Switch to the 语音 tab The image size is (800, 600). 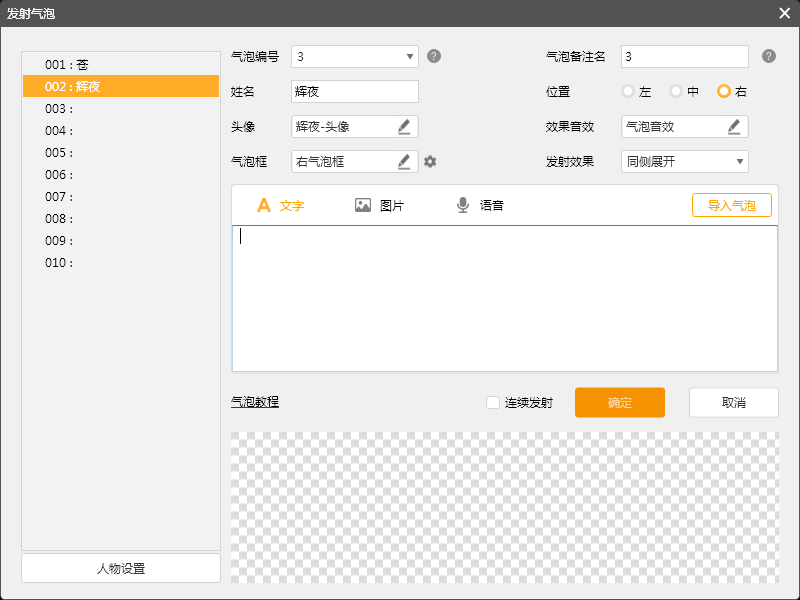(x=479, y=205)
